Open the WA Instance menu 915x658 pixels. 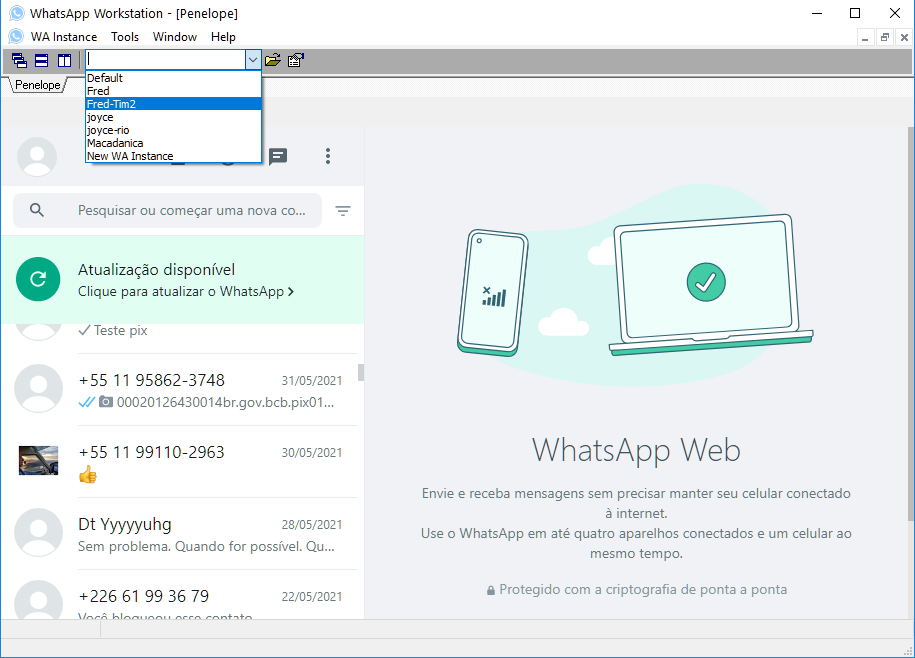click(64, 37)
